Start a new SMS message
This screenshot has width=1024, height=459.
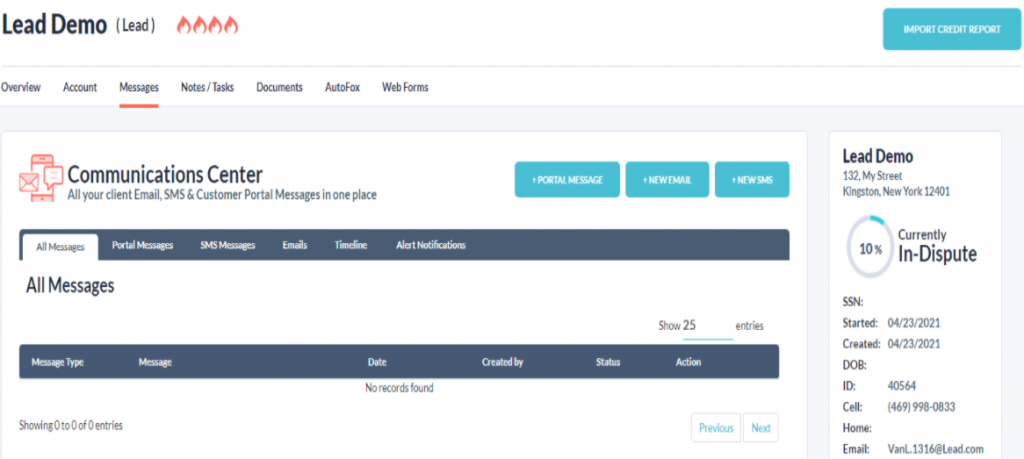[752, 180]
